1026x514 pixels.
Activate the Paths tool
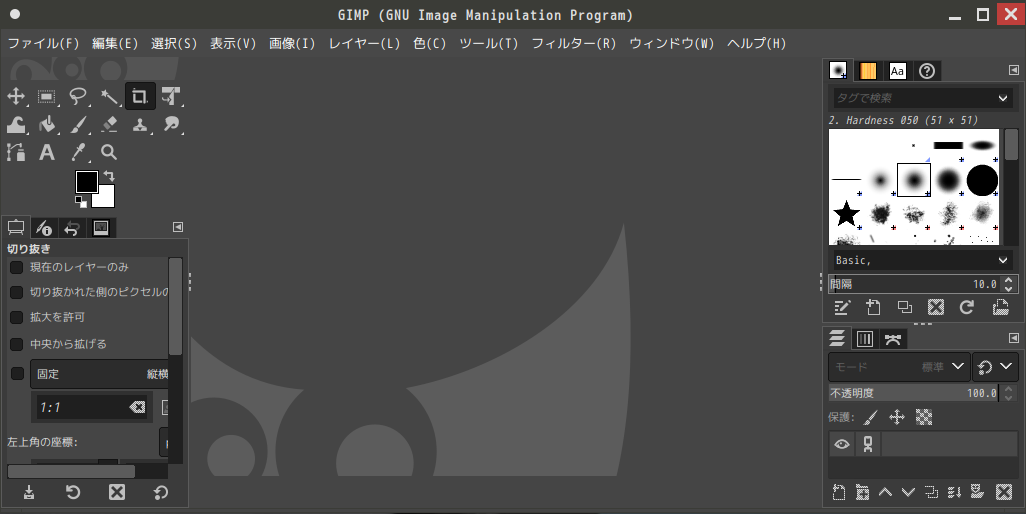click(x=16, y=152)
